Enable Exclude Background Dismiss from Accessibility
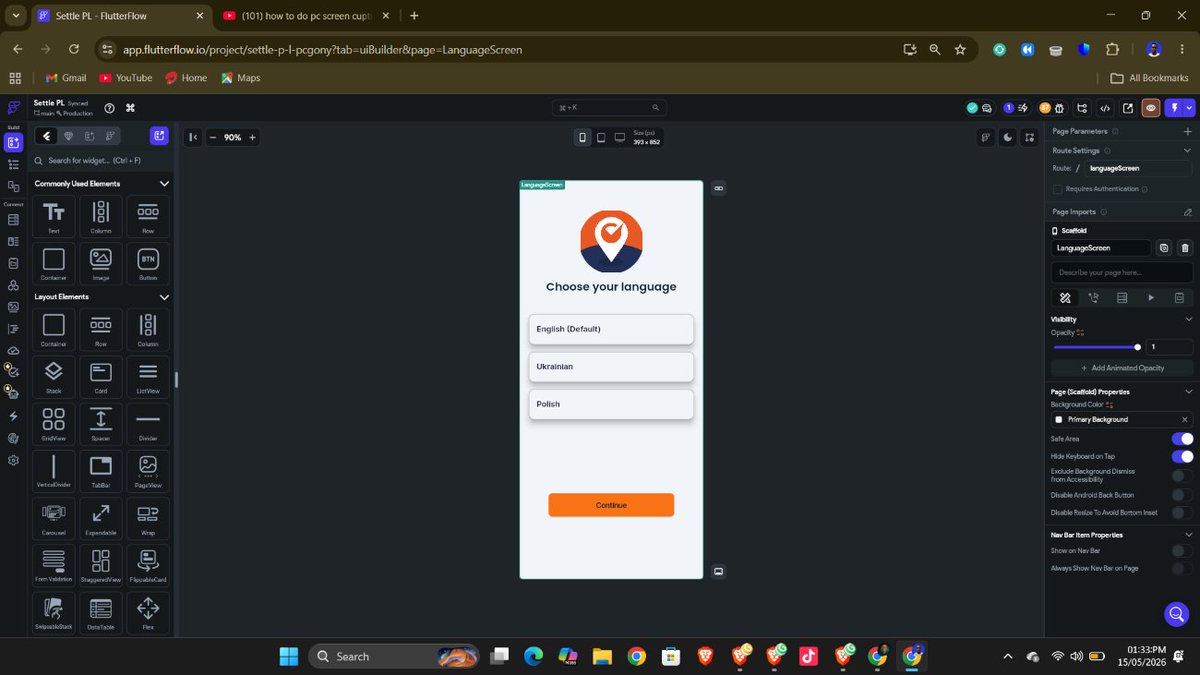1200x675 pixels. tap(1182, 476)
